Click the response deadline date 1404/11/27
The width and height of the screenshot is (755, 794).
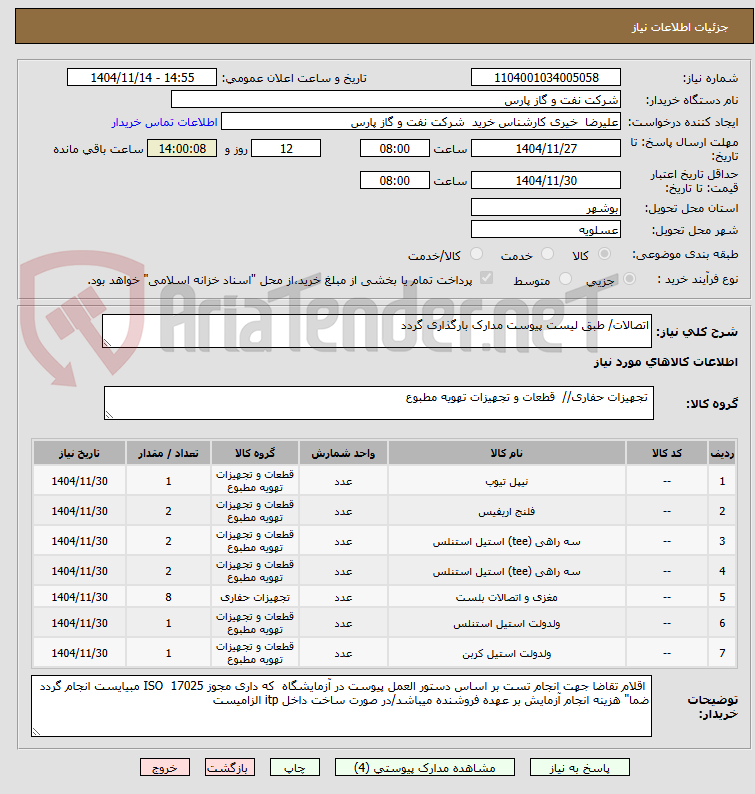546,148
